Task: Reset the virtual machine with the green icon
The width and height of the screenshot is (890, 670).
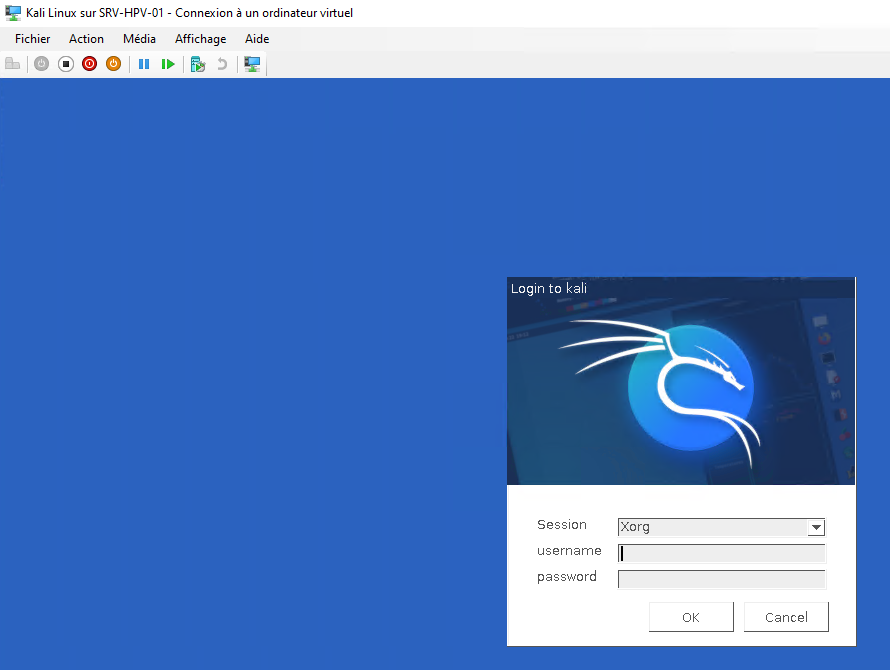Action: click(x=168, y=63)
